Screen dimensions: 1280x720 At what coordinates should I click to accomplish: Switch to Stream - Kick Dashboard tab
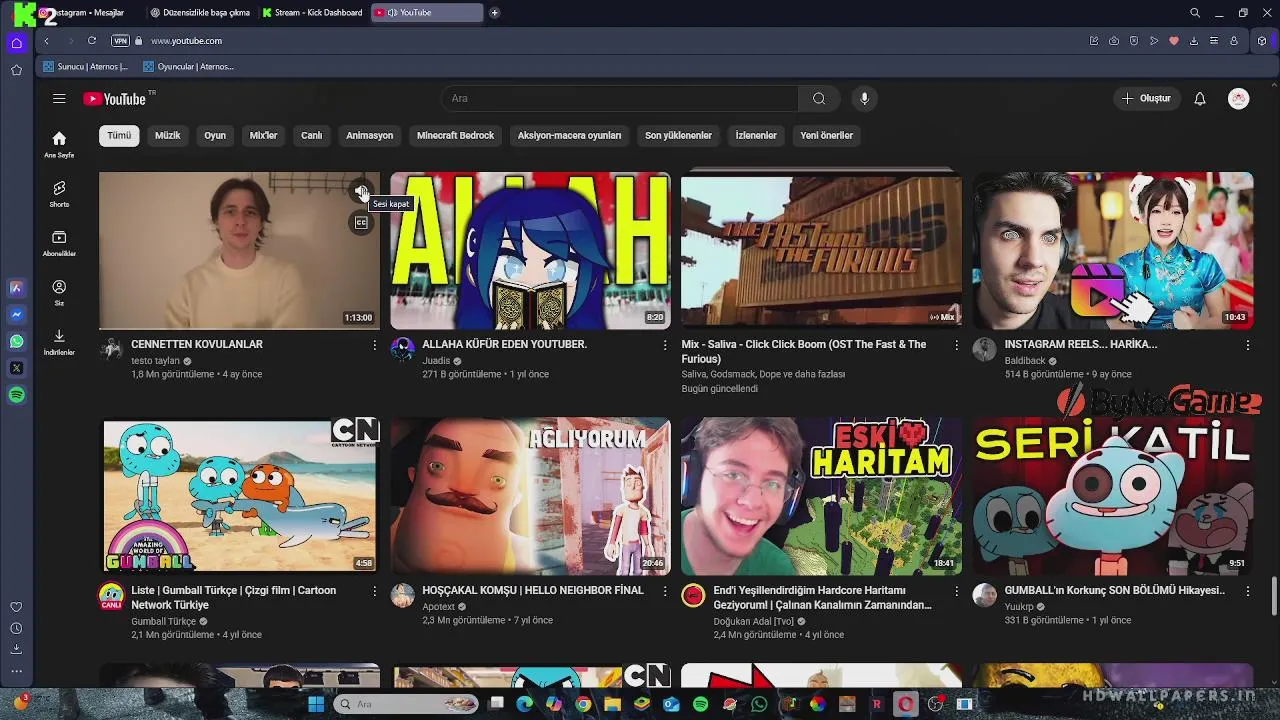tap(311, 13)
